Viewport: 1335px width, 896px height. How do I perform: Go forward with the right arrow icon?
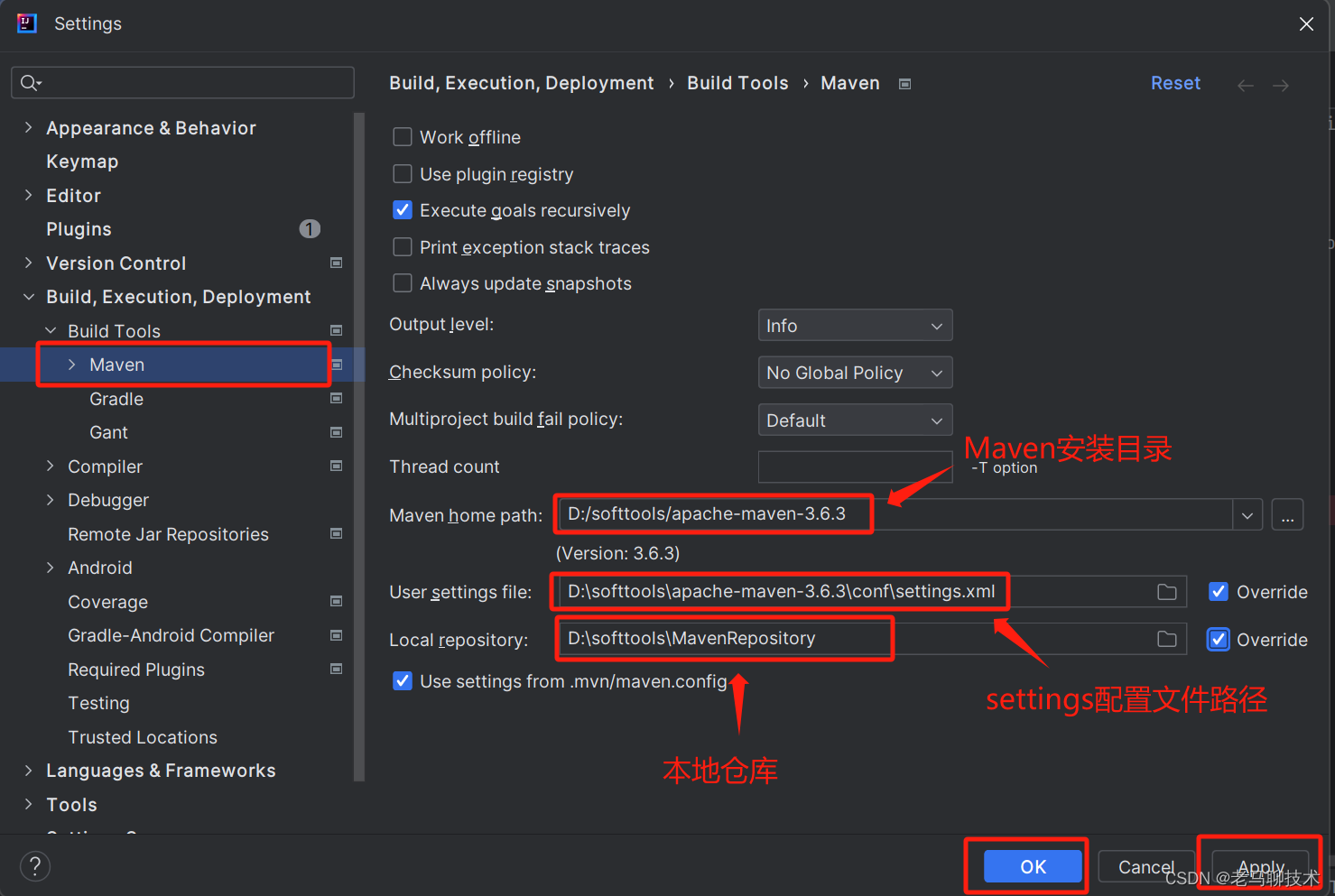point(1281,86)
